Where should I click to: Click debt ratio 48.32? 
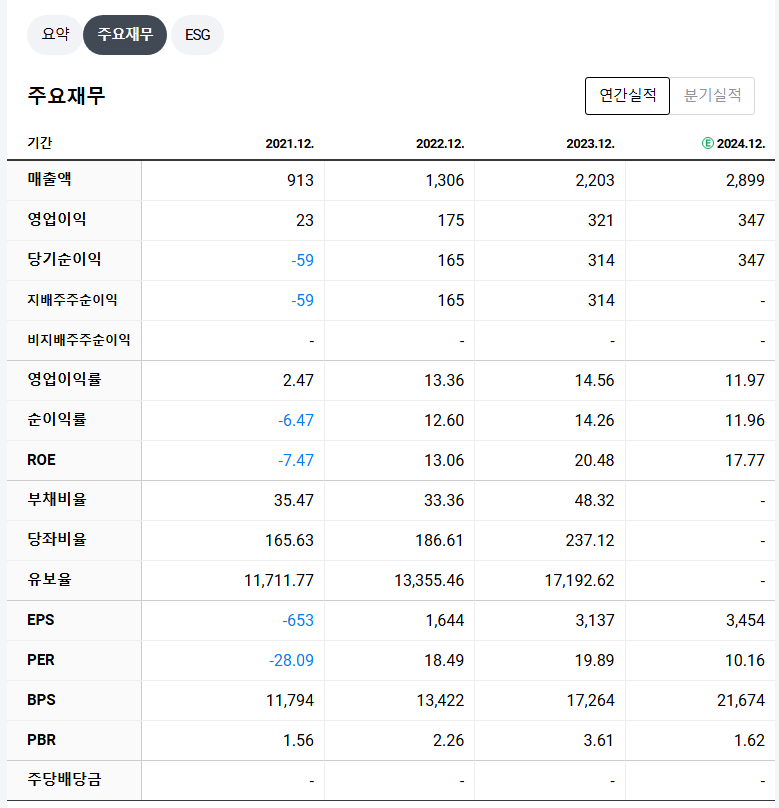[595, 500]
